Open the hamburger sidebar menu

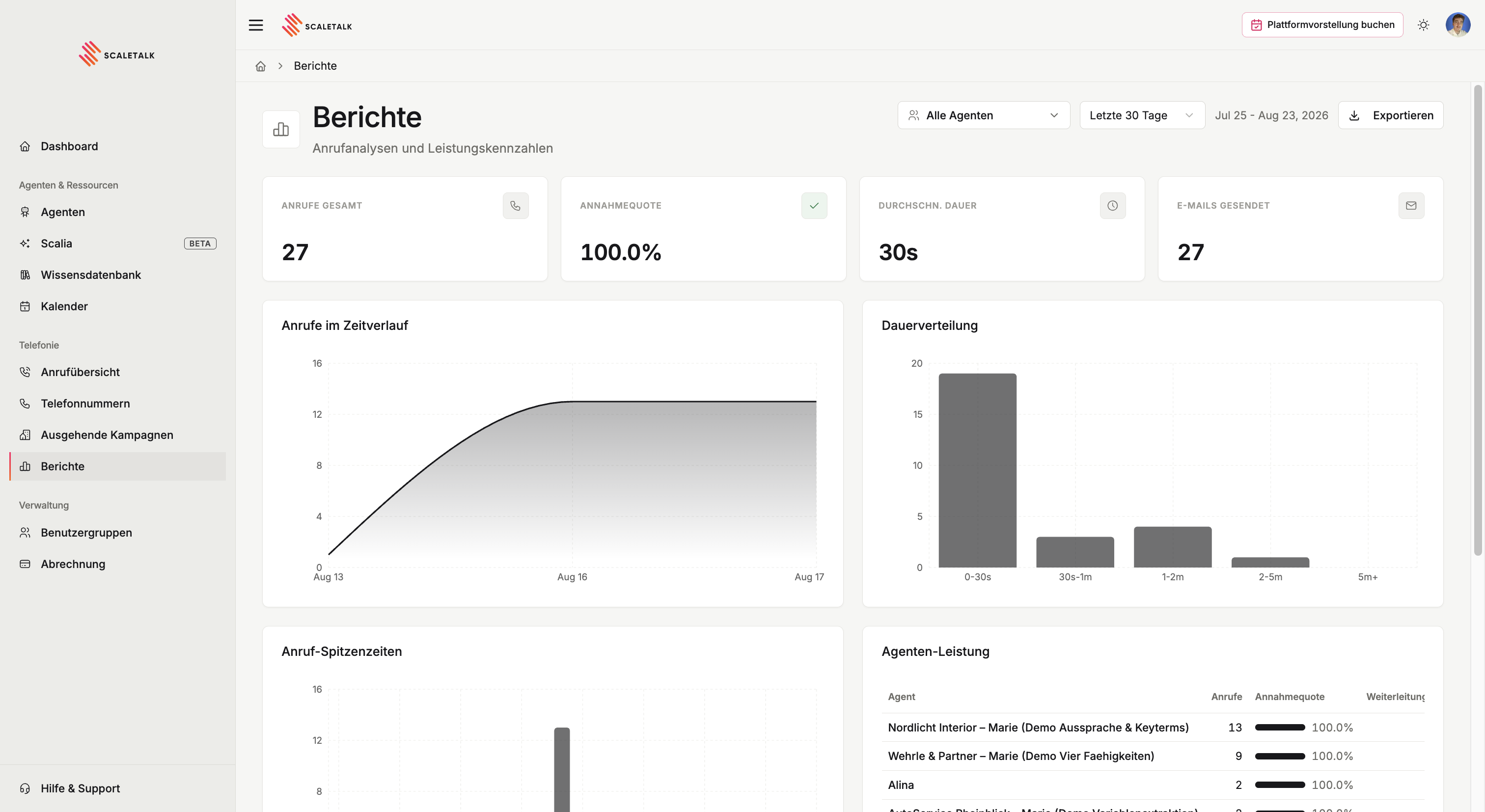(256, 26)
